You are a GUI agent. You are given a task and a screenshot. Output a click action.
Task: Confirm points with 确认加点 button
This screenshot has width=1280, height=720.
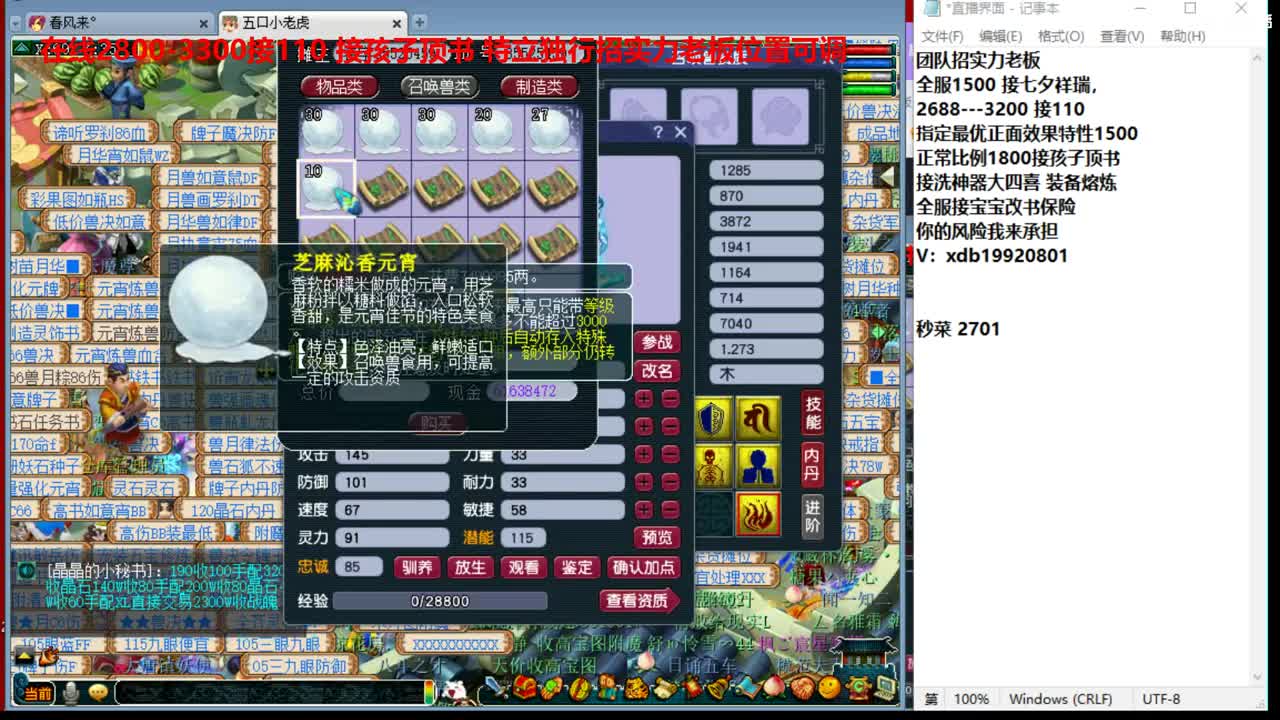(643, 568)
